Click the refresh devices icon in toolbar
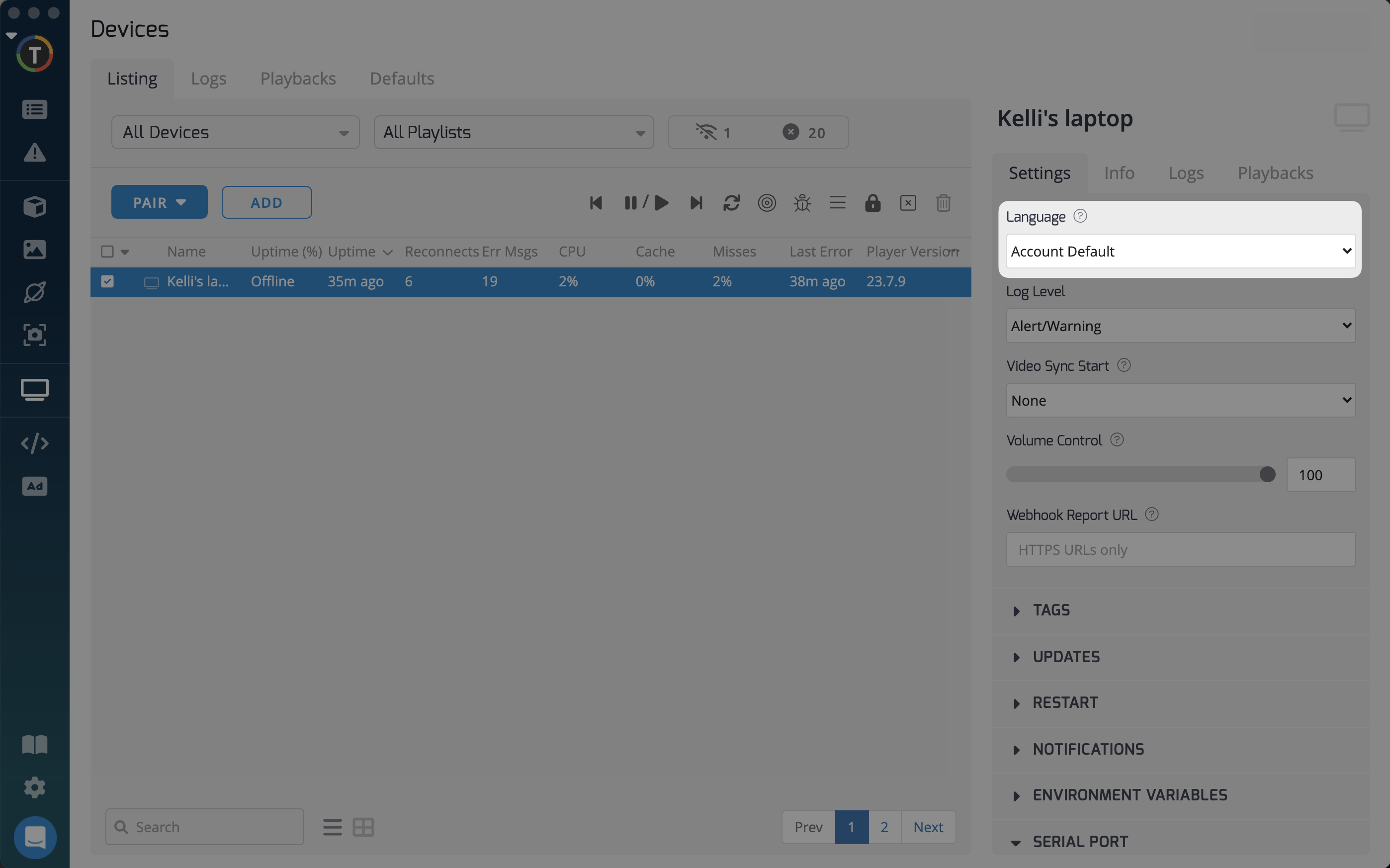The height and width of the screenshot is (868, 1390). point(731,203)
